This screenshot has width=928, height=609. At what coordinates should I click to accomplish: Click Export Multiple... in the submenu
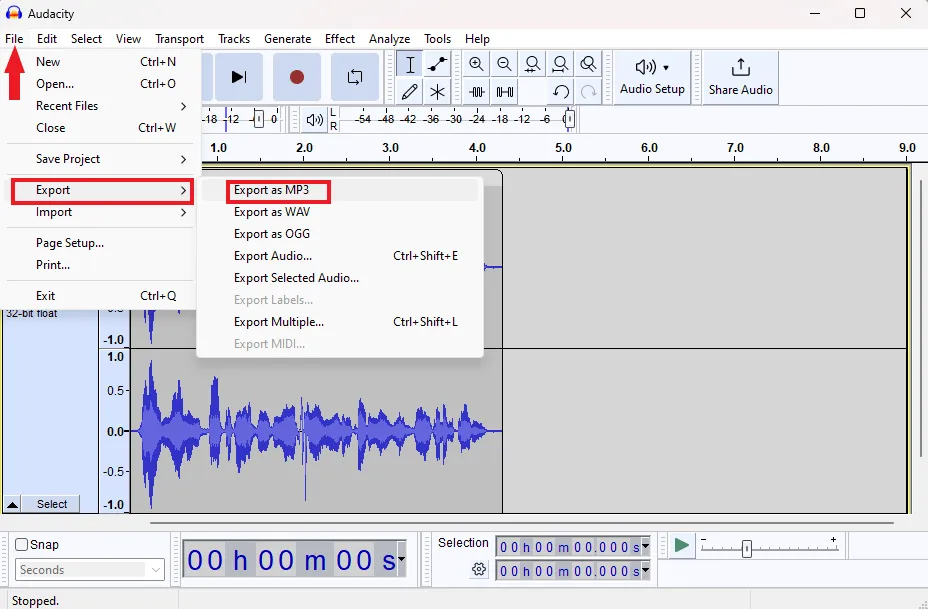pos(279,322)
